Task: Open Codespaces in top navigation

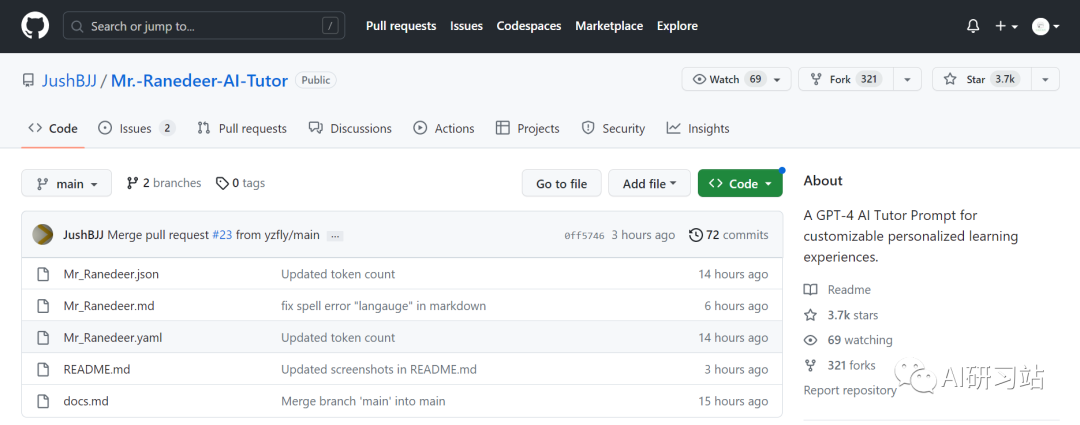Action: click(529, 26)
